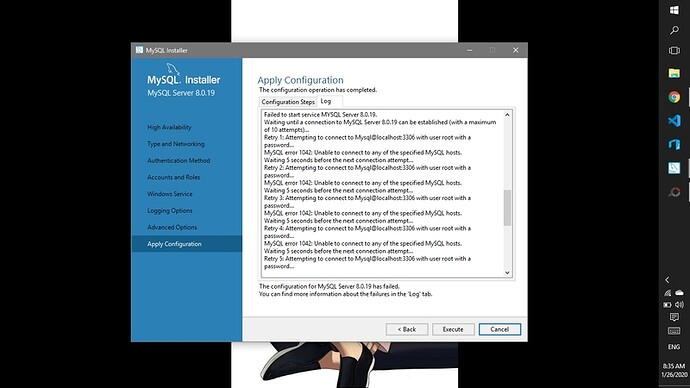Viewport: 690px width, 388px height.
Task: Open the ENG language selector
Action: click(674, 347)
